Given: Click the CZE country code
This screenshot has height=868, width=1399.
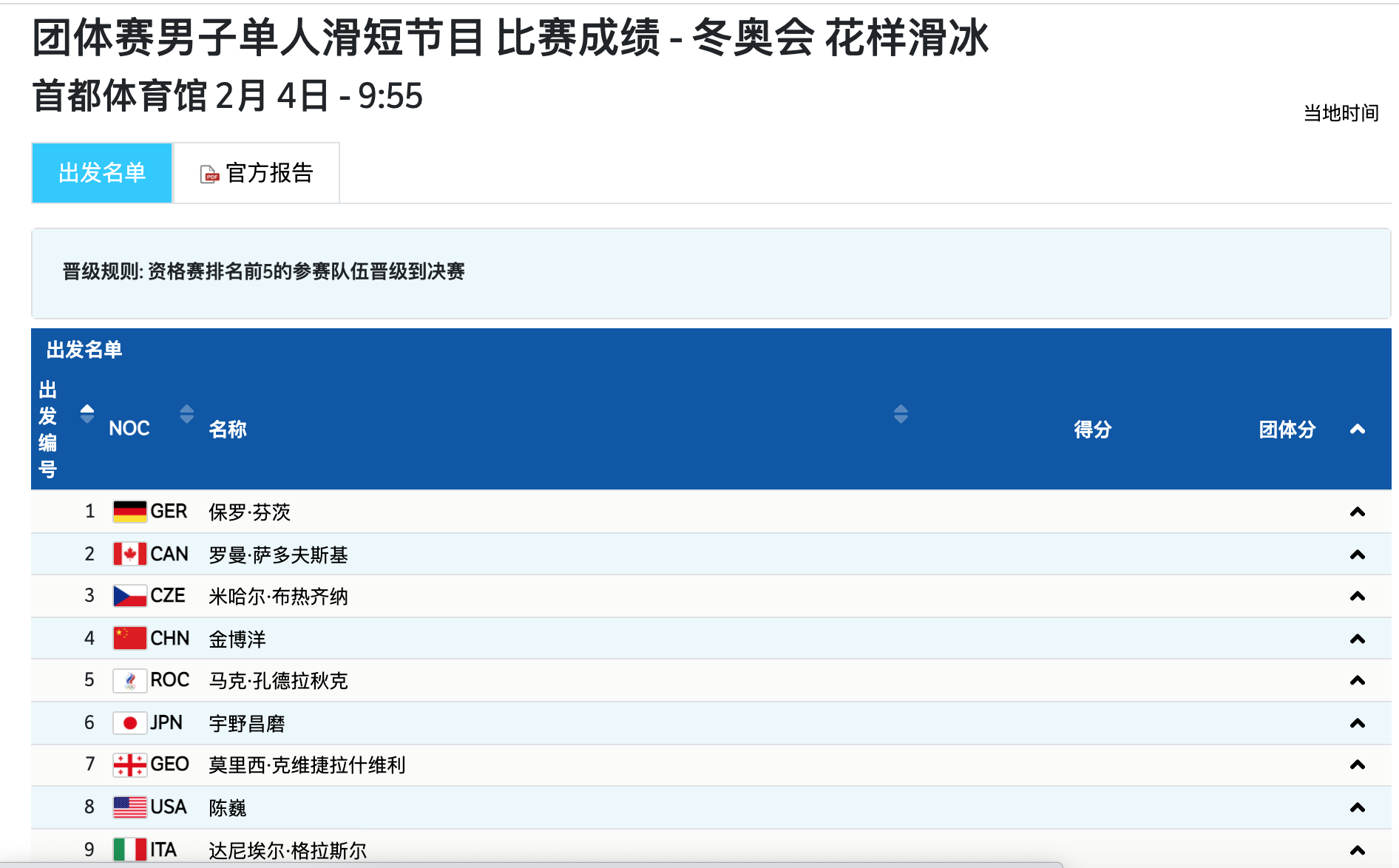Looking at the screenshot, I should 168,596.
